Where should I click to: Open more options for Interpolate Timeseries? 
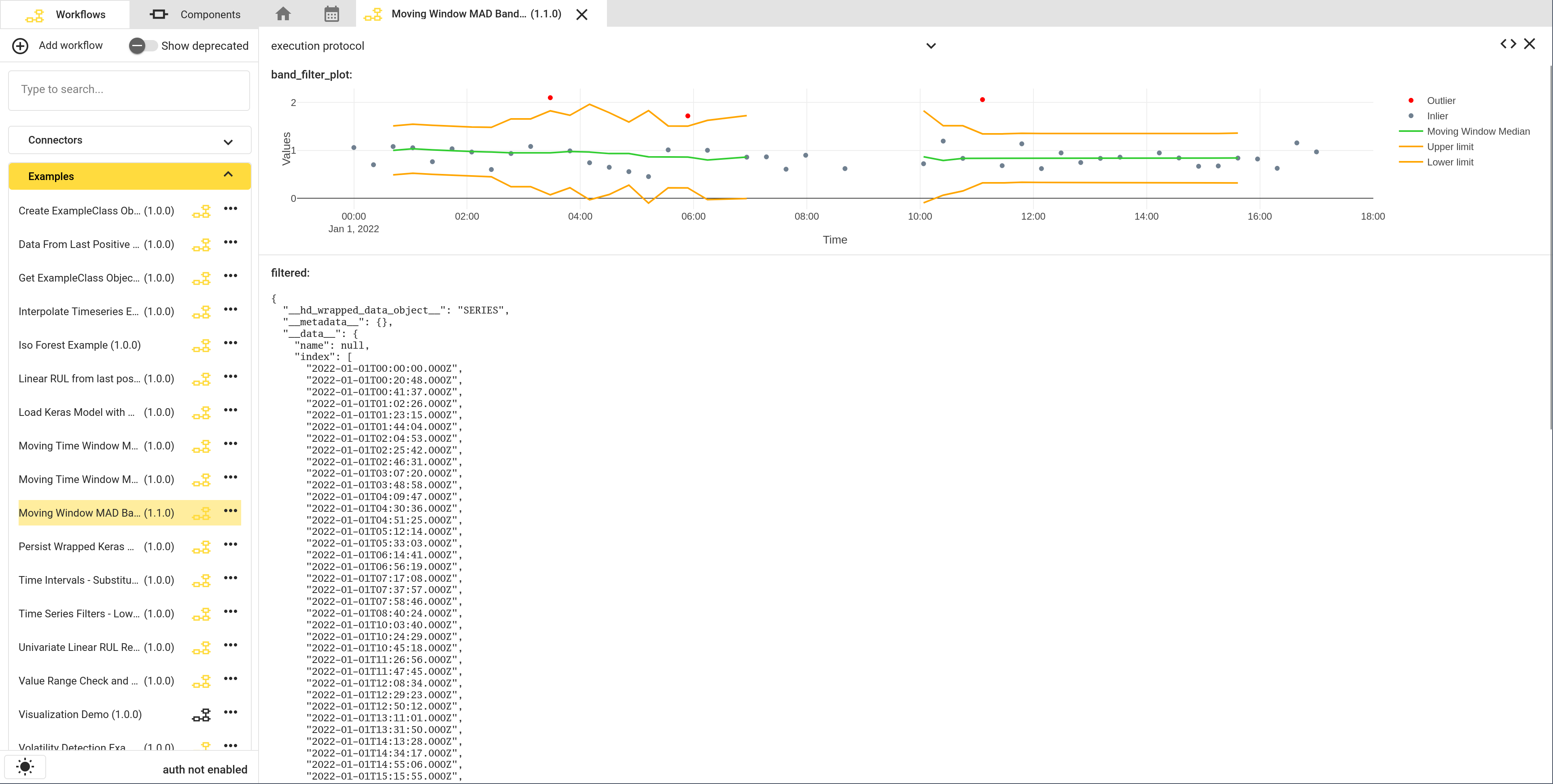click(x=230, y=310)
